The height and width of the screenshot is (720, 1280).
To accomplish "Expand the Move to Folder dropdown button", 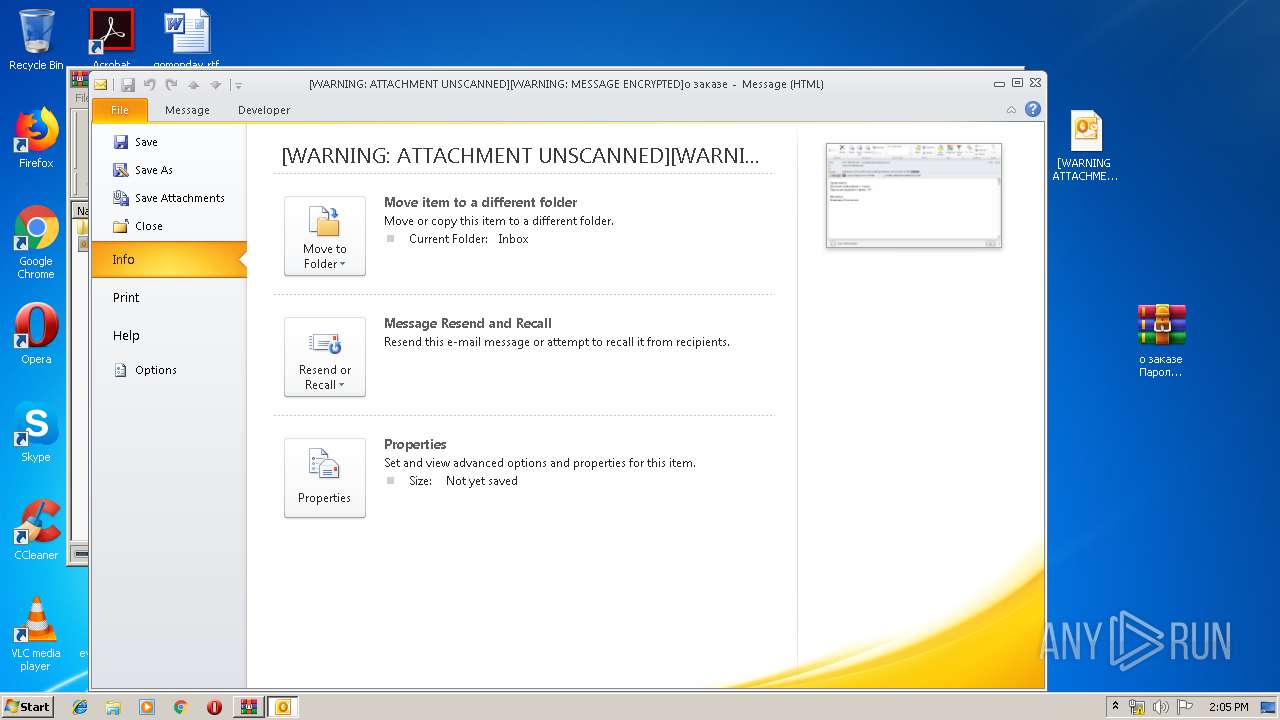I will (325, 236).
